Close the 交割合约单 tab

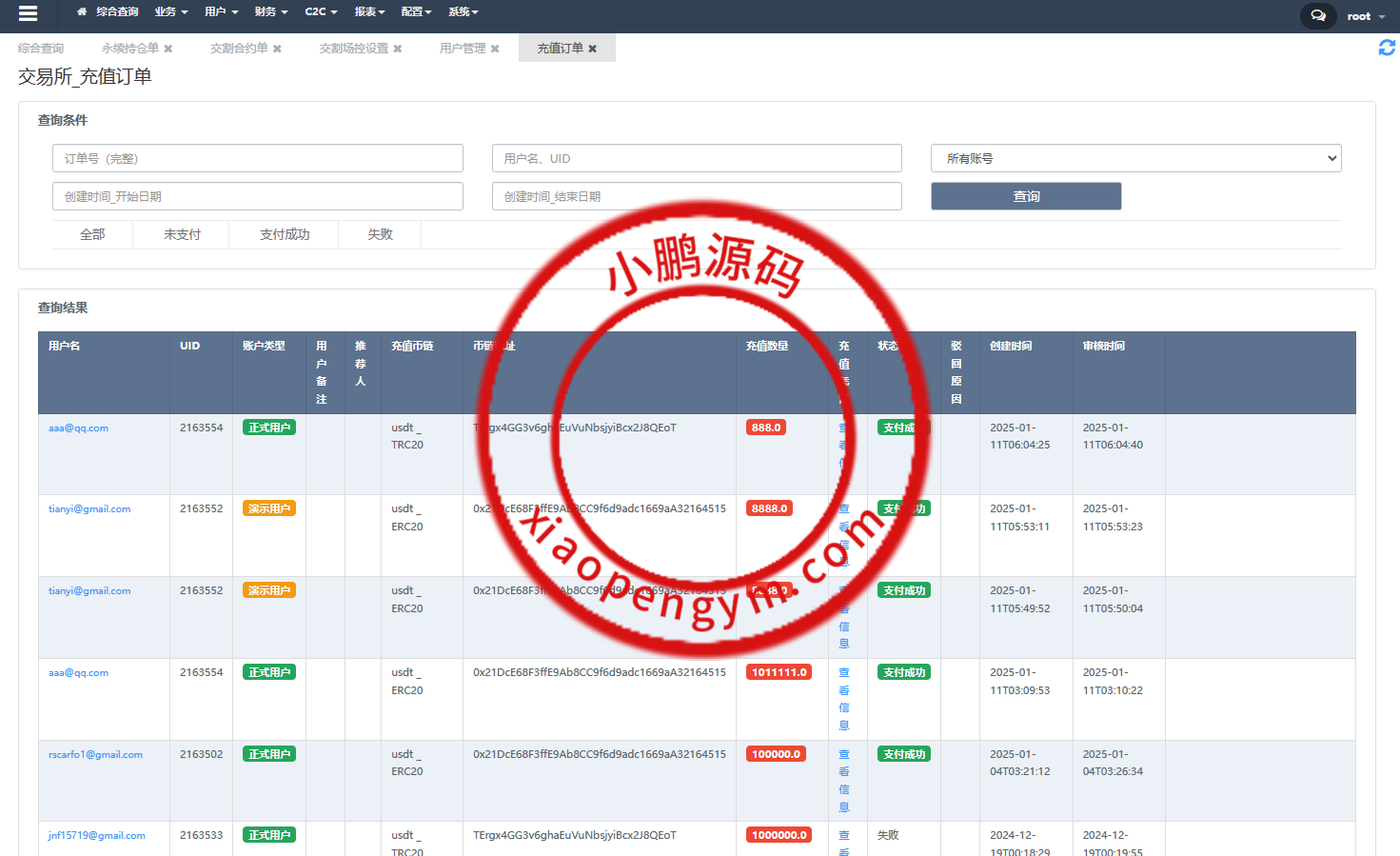click(277, 49)
